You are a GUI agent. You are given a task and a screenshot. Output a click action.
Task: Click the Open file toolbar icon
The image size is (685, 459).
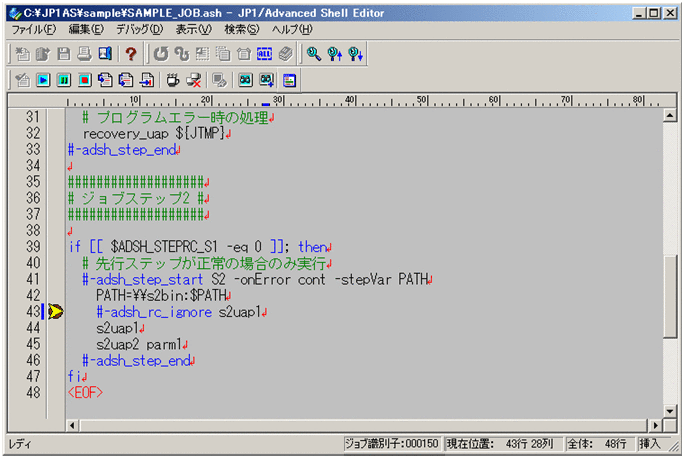(x=43, y=54)
